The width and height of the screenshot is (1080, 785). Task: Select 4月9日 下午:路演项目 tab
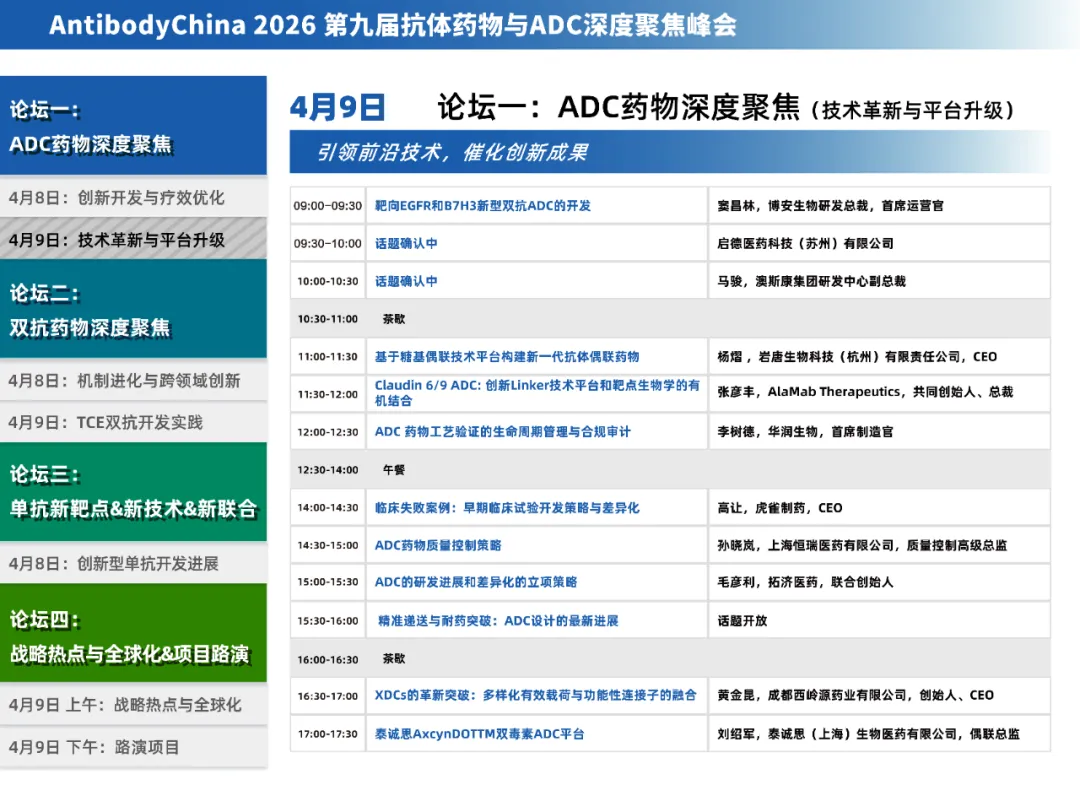(x=133, y=747)
